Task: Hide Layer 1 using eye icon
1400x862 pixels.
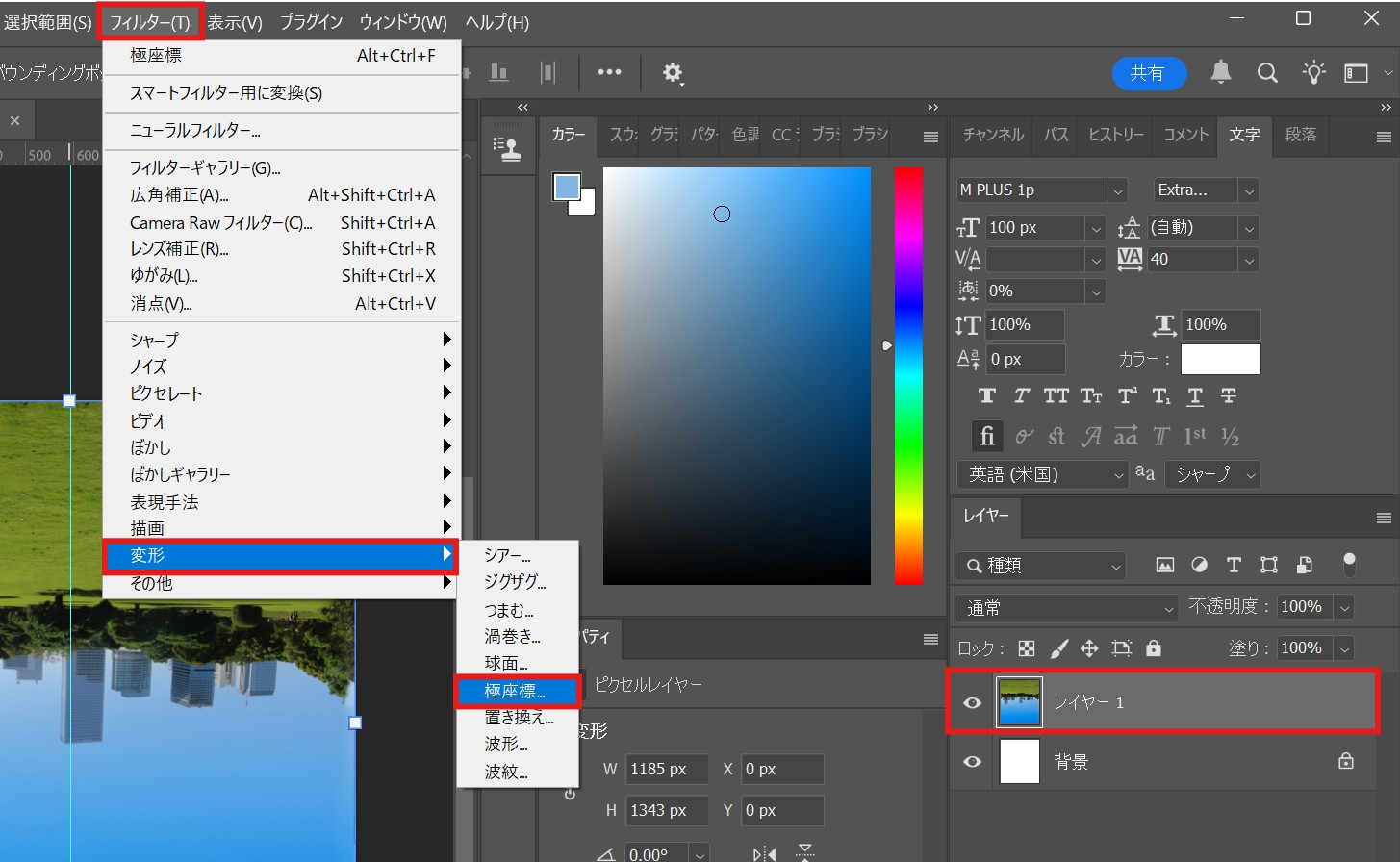Action: [x=973, y=702]
